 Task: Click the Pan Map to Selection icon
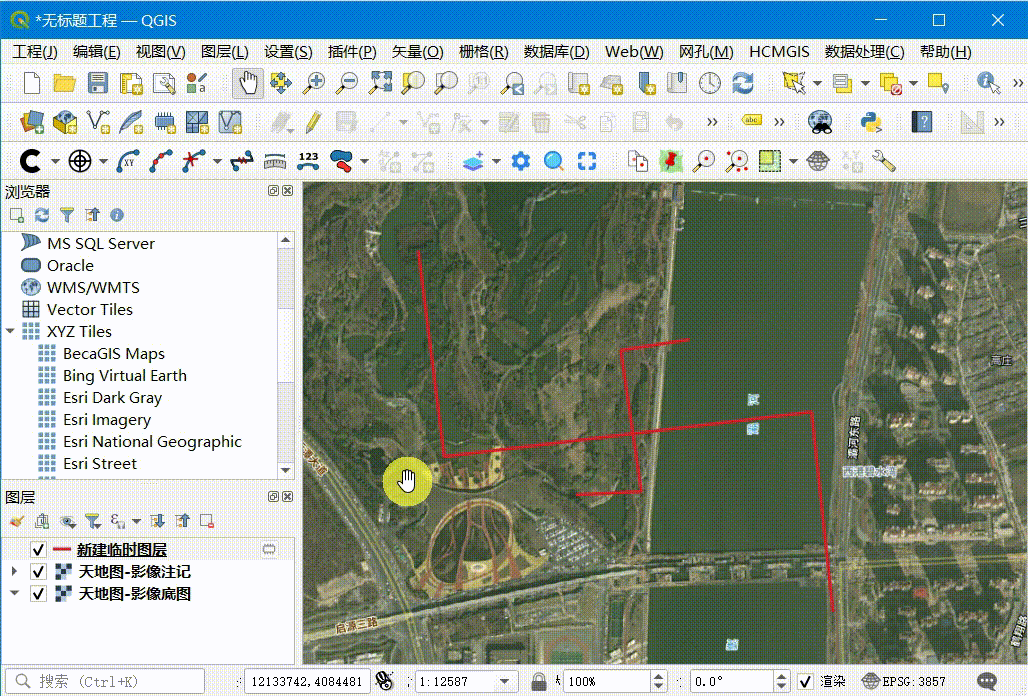281,83
